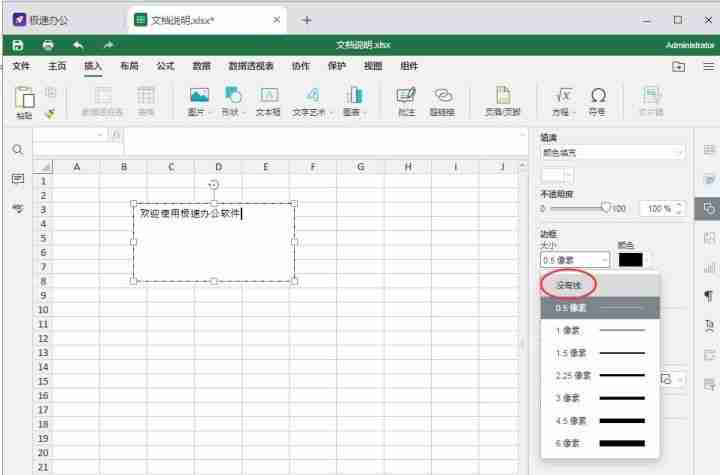Click the small copy icon beside Paste
Viewport: 720px width, 475px height.
(x=51, y=93)
